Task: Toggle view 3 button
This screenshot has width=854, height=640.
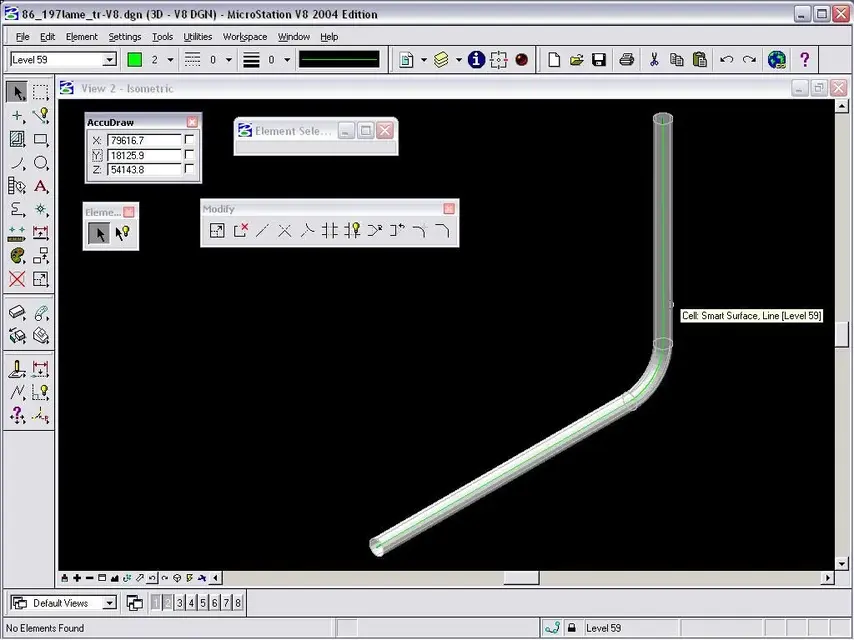Action: 180,603
